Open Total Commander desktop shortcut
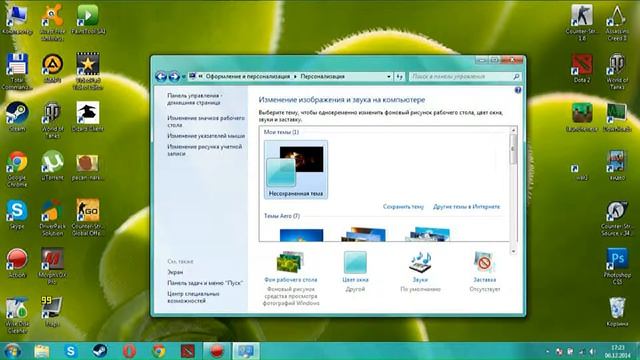 click(17, 71)
